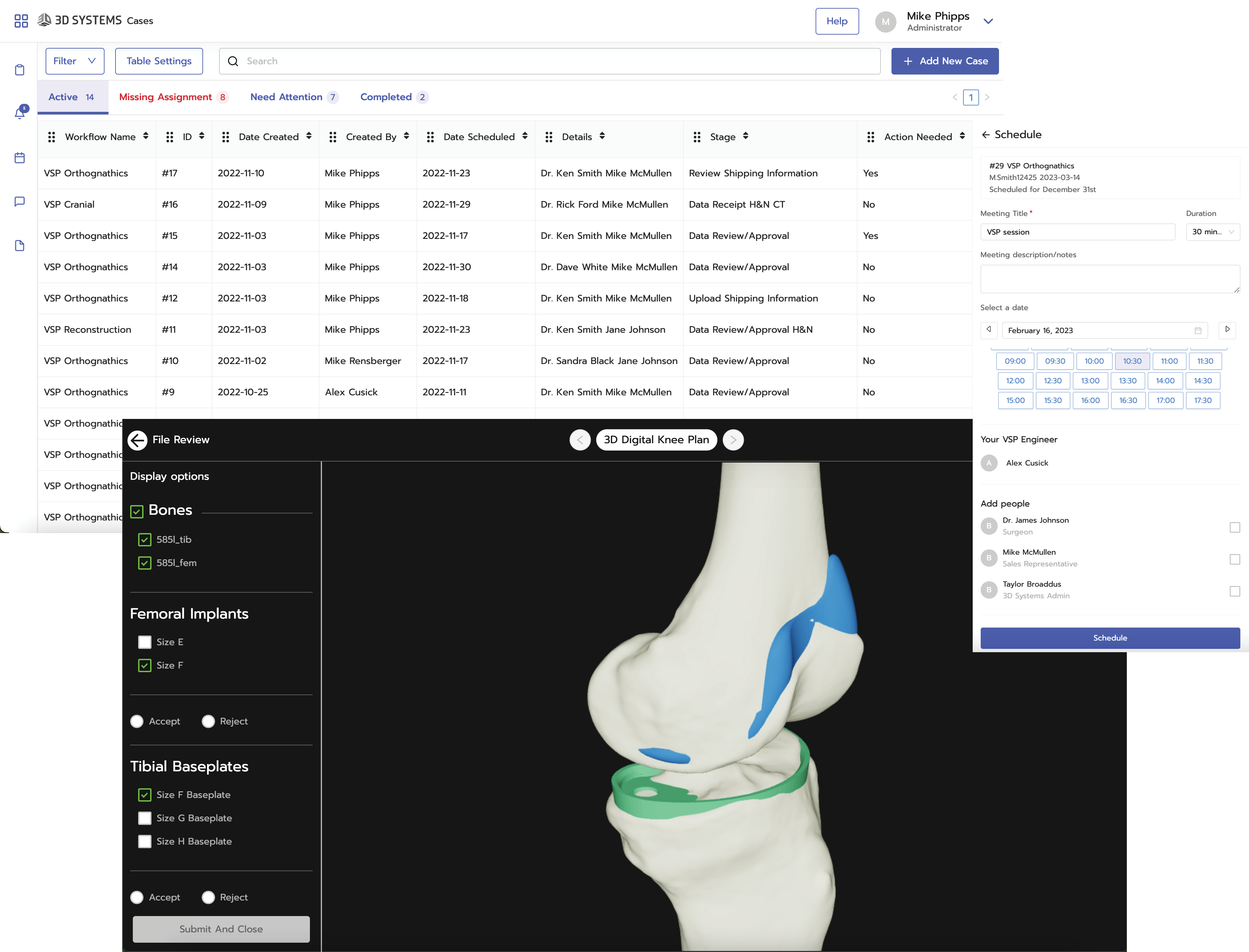
Task: Click Submit And Close
Action: pyautogui.click(x=221, y=929)
